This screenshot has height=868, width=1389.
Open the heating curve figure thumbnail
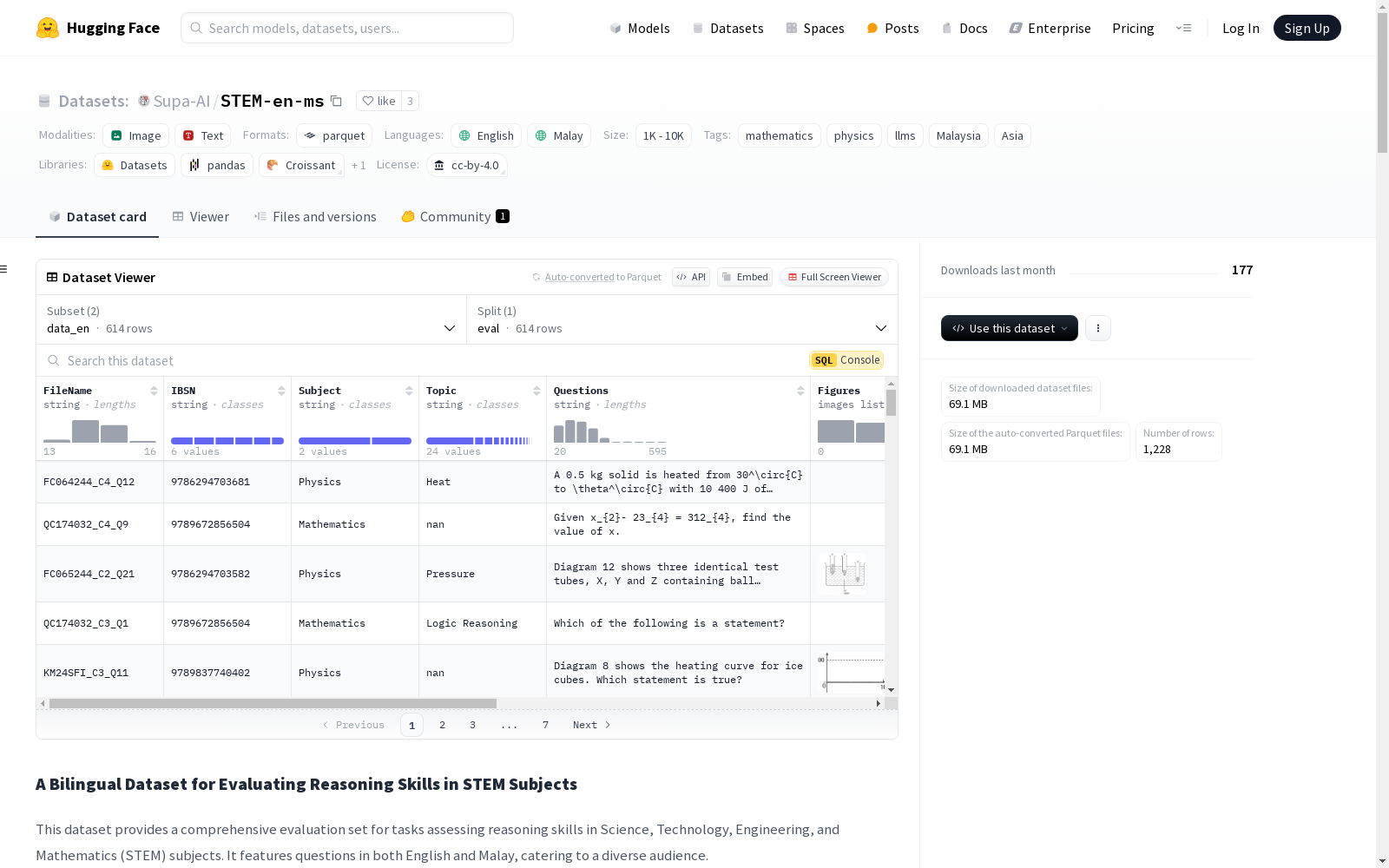point(851,673)
